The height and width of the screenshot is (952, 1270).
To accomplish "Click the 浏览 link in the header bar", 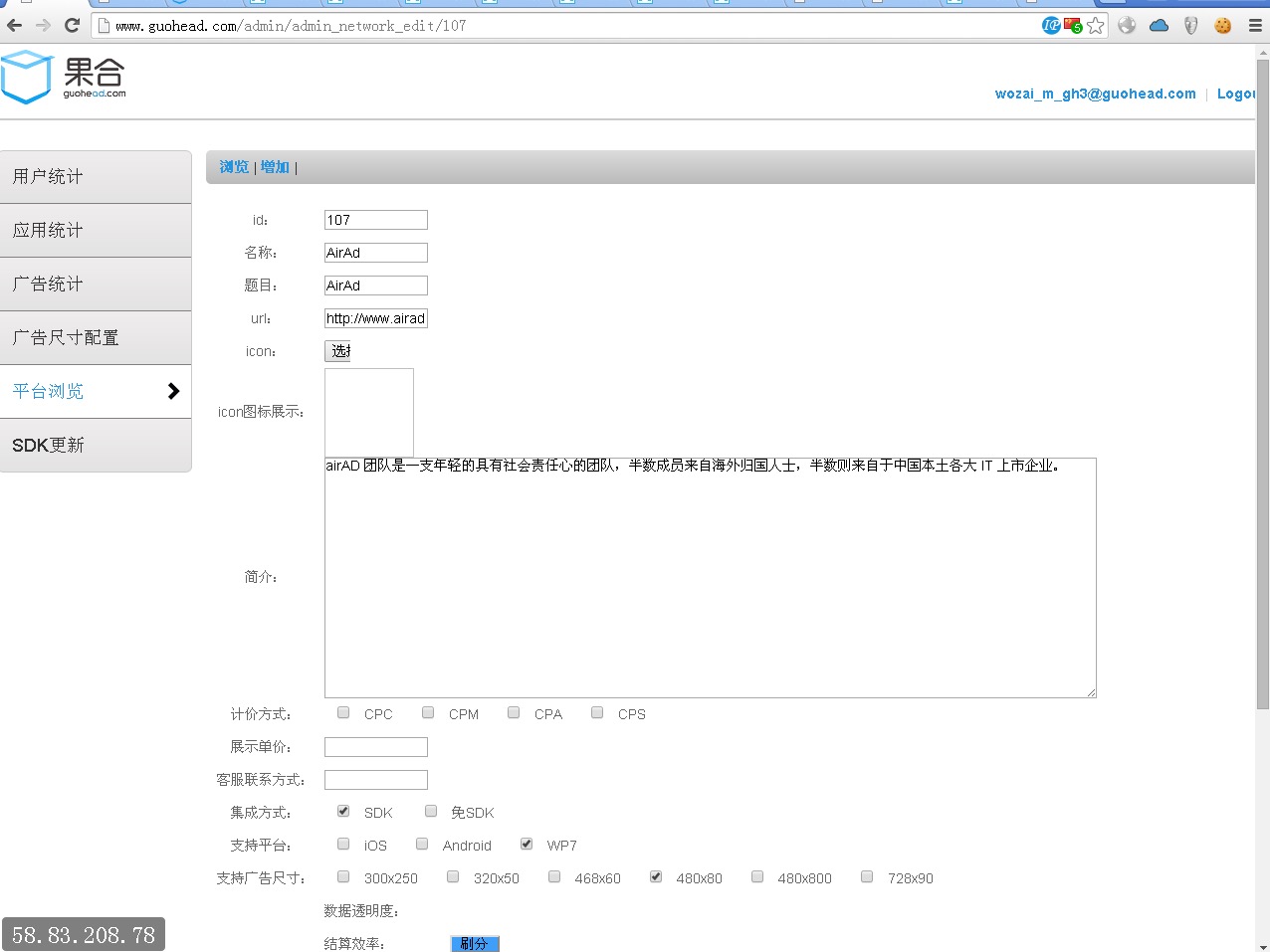I will tap(234, 167).
